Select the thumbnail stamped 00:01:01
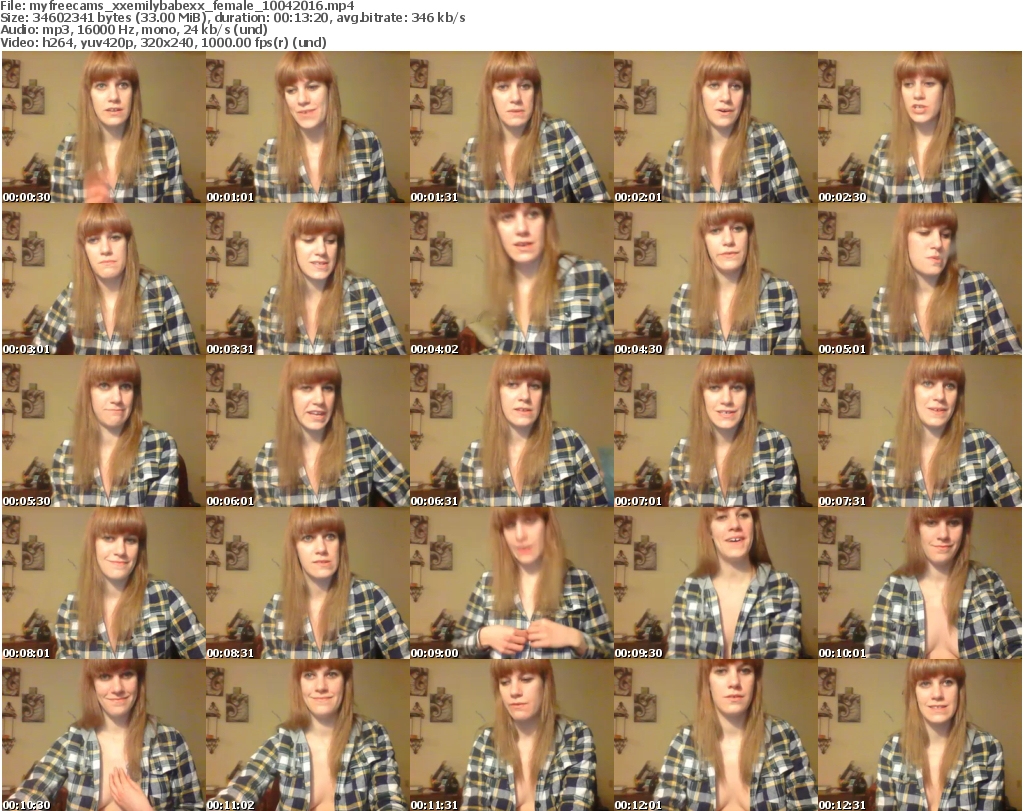1024x811 pixels. [308, 127]
